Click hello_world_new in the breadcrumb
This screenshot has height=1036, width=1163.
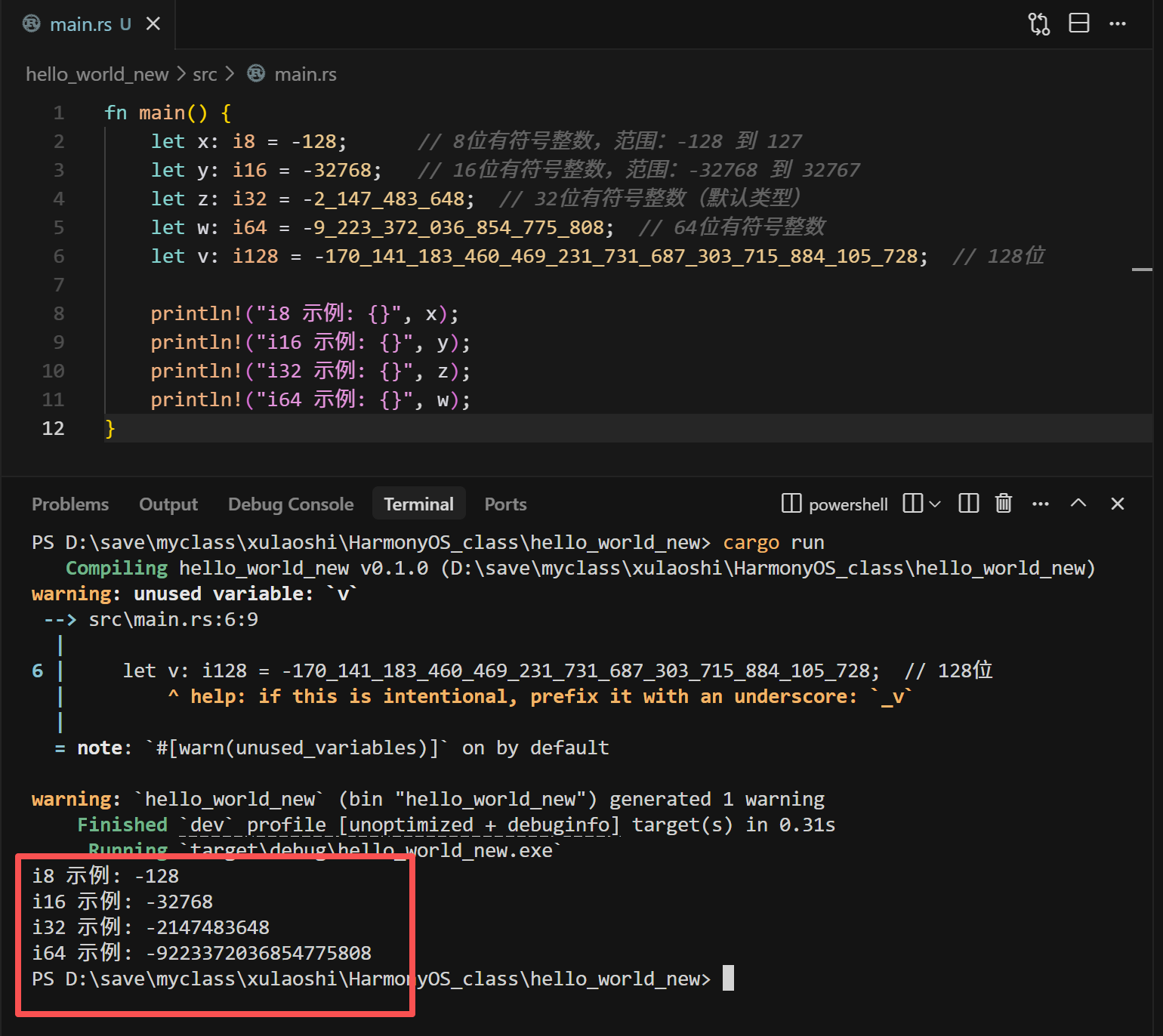point(97,74)
